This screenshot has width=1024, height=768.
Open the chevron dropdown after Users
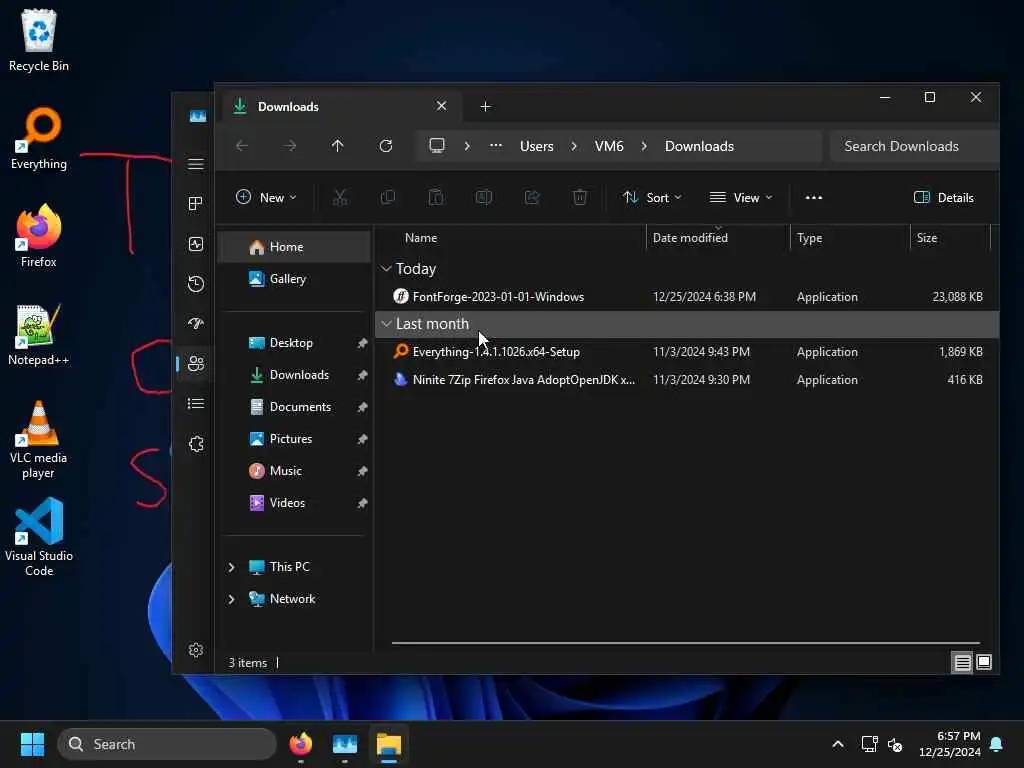point(574,146)
